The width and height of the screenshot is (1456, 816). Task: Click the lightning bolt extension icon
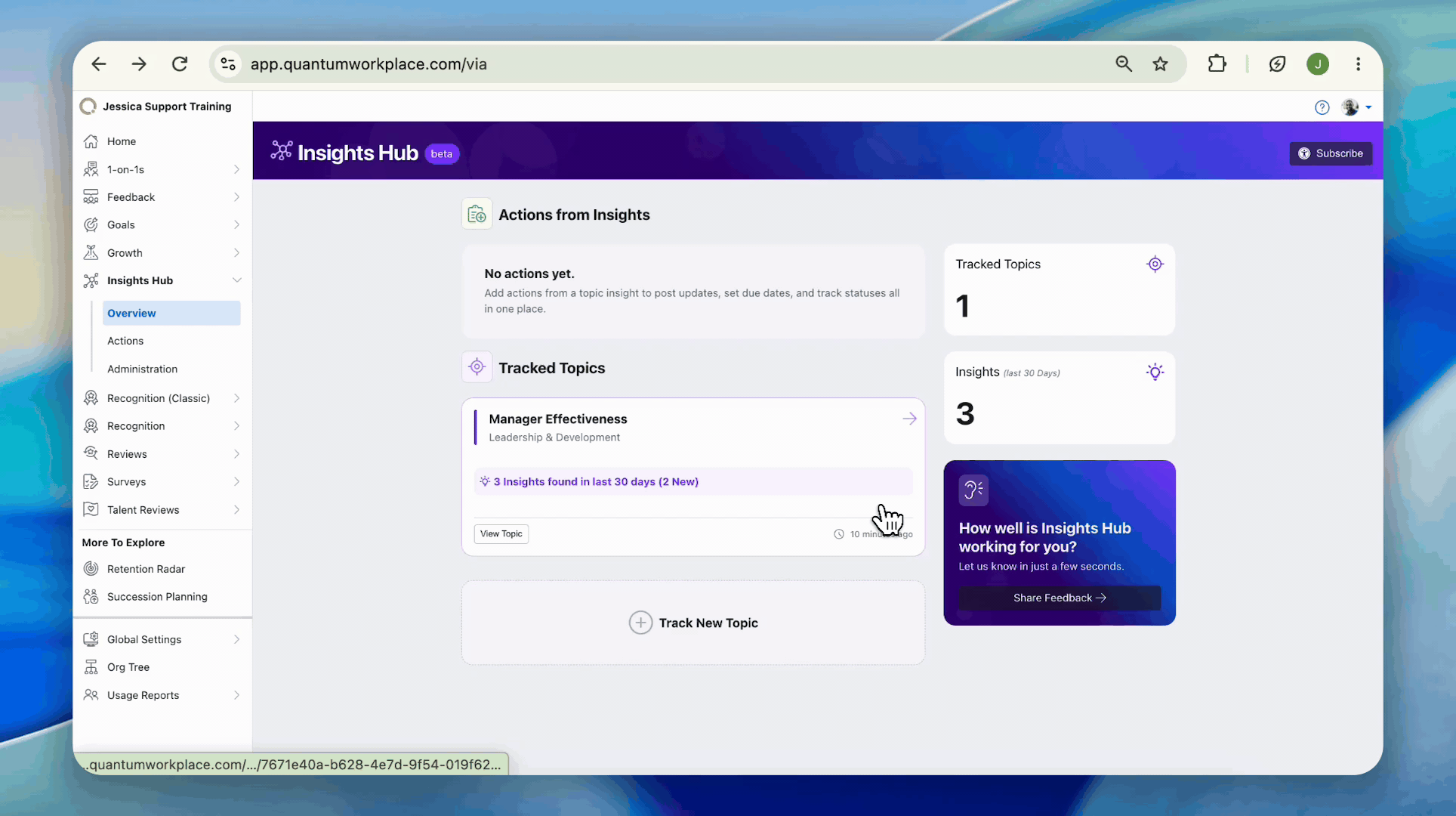pos(1277,64)
